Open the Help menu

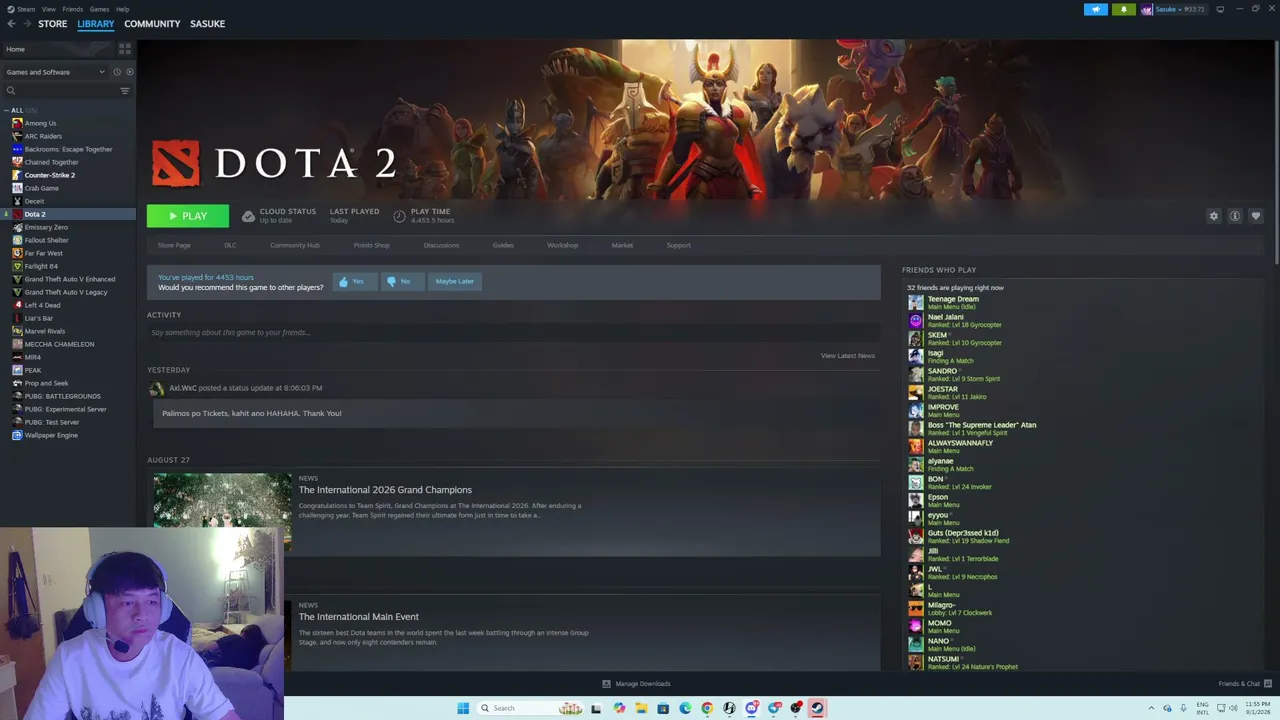tap(122, 9)
